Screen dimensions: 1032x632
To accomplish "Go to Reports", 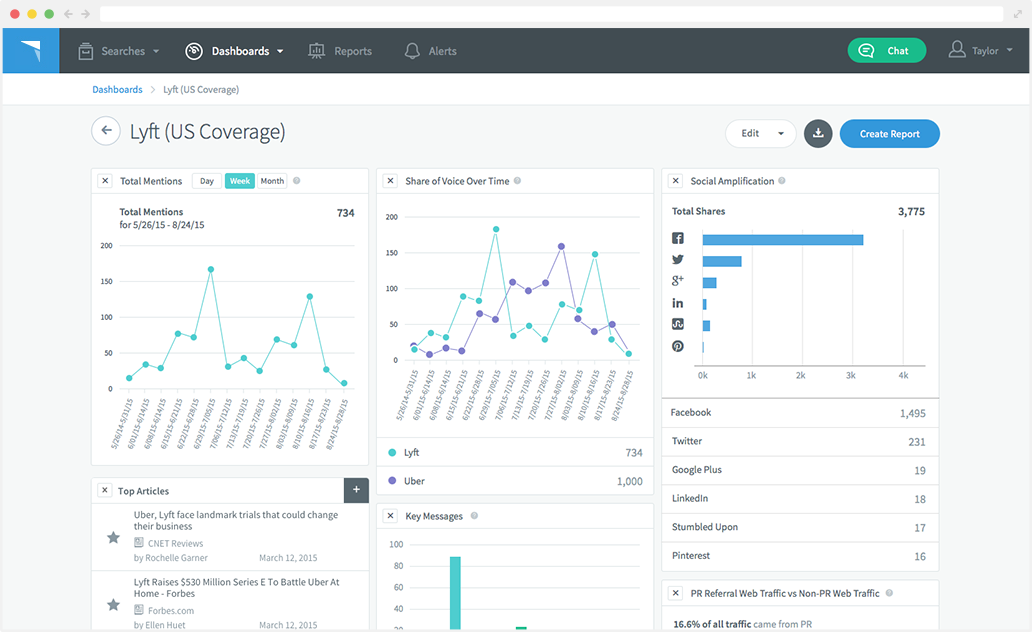I will [340, 51].
